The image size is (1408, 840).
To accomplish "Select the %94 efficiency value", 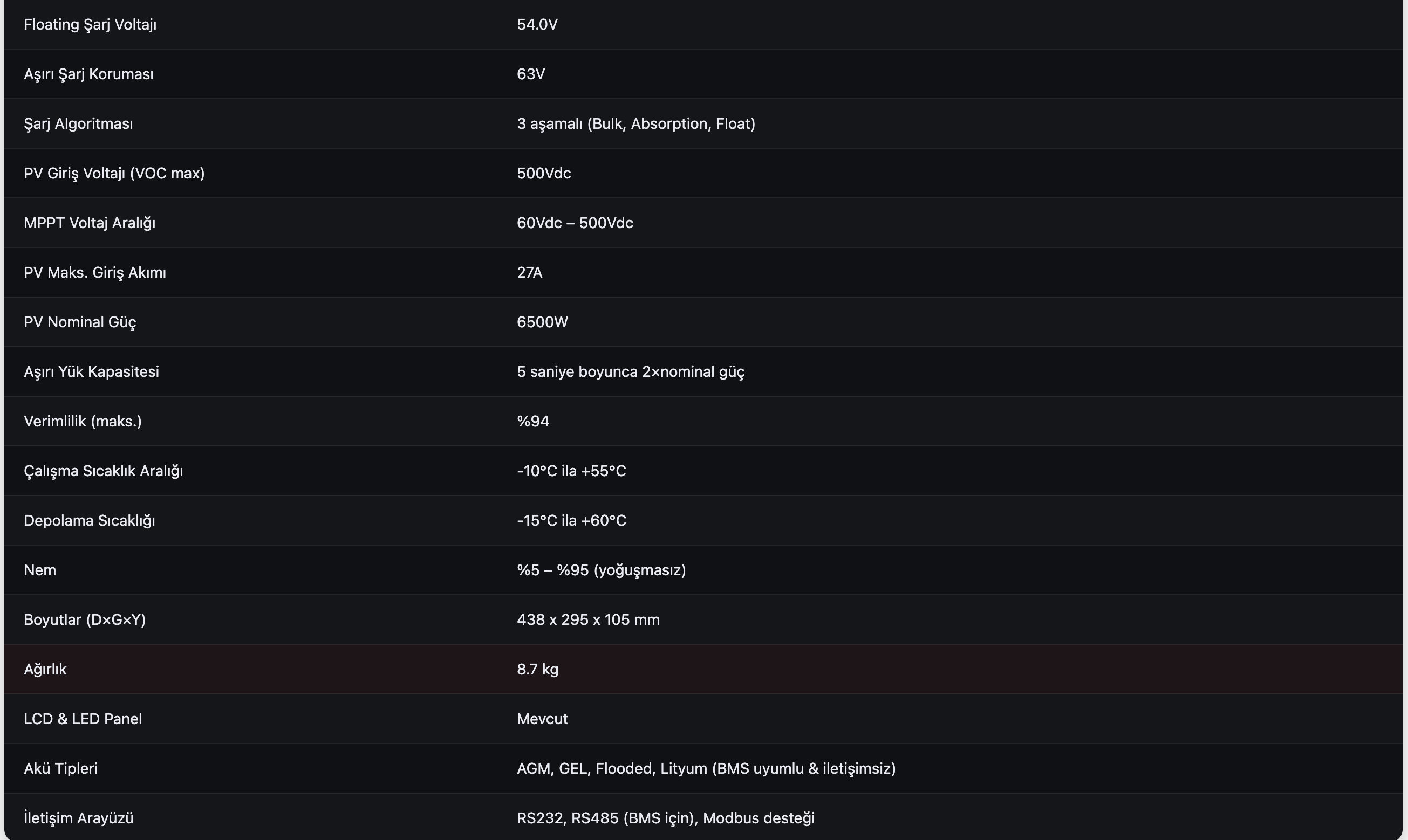I will pyautogui.click(x=532, y=421).
